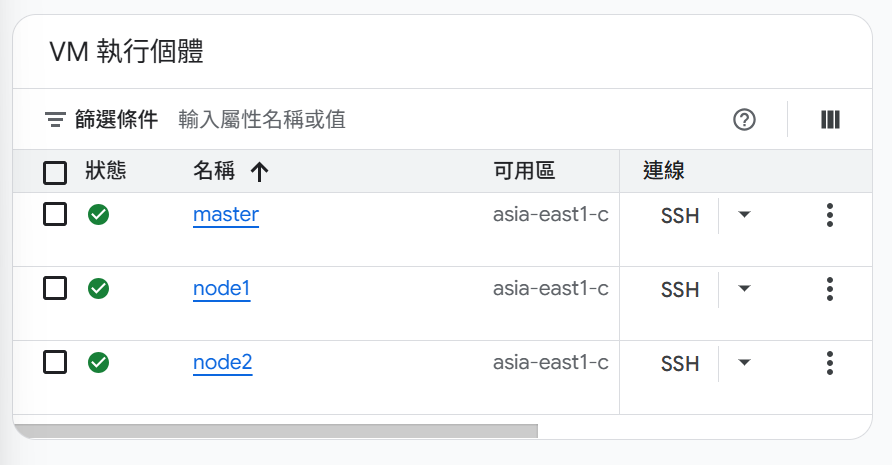This screenshot has width=892, height=465.
Task: Tick the checkbox for node2 instance
Action: [55, 363]
